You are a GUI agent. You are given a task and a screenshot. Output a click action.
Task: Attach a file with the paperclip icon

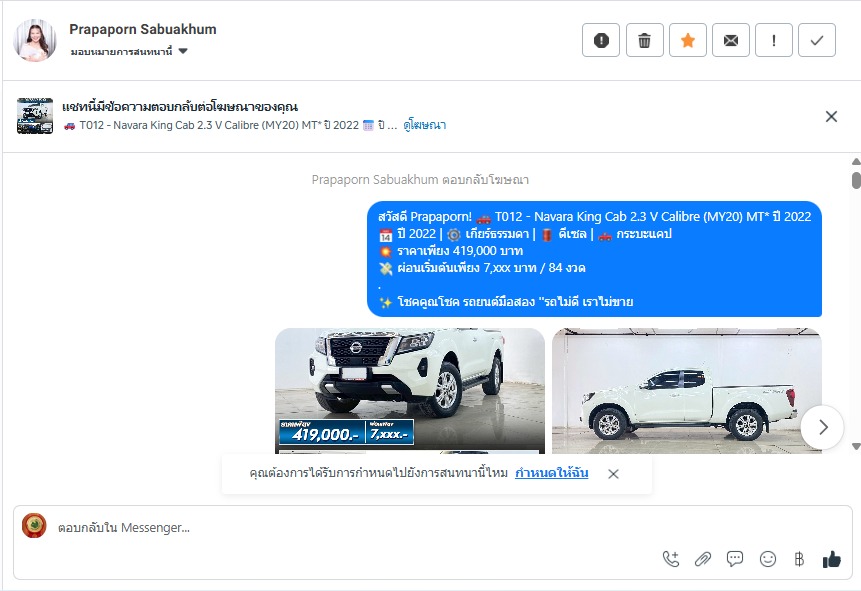coord(702,559)
